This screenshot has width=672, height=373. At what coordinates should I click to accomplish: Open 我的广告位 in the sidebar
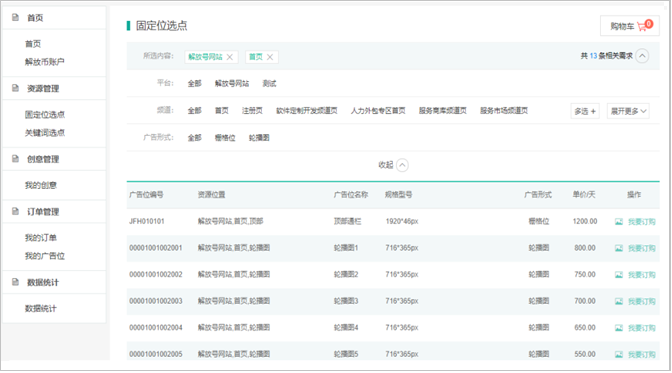[x=45, y=256]
